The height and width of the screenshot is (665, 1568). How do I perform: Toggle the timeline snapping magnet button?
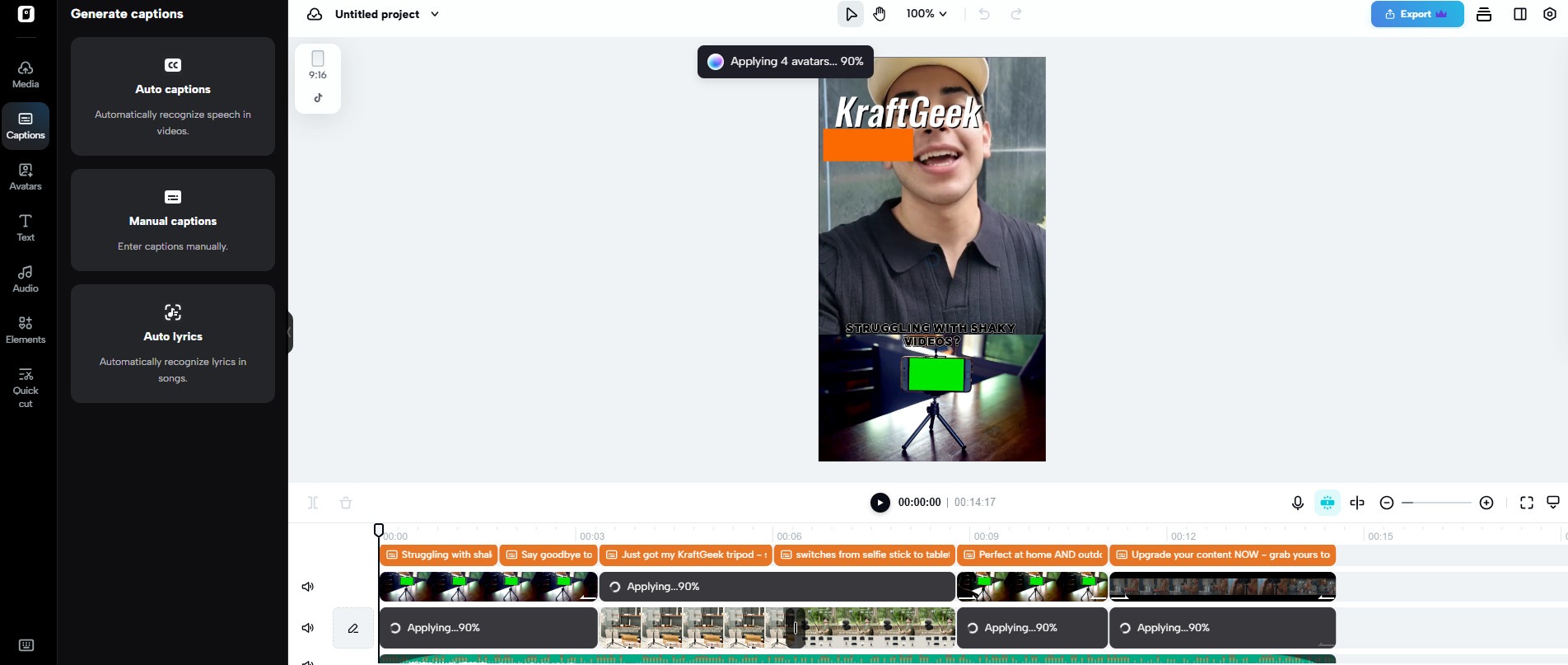[1328, 503]
